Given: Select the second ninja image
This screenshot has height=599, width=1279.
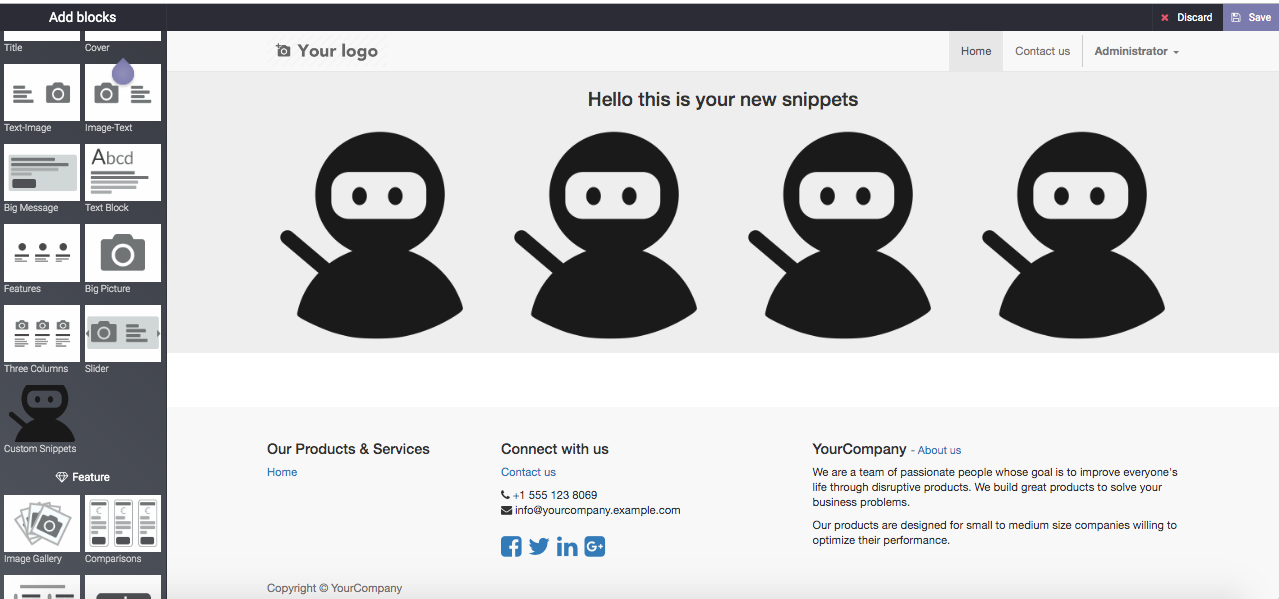Looking at the screenshot, I should [x=606, y=235].
